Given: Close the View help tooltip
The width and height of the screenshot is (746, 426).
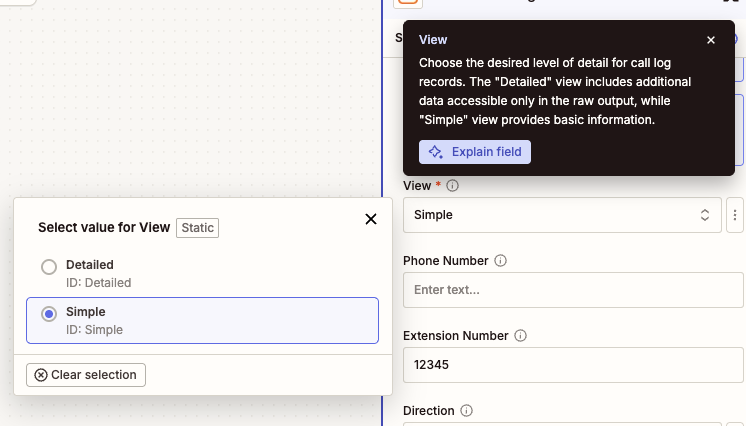Looking at the screenshot, I should coord(711,40).
